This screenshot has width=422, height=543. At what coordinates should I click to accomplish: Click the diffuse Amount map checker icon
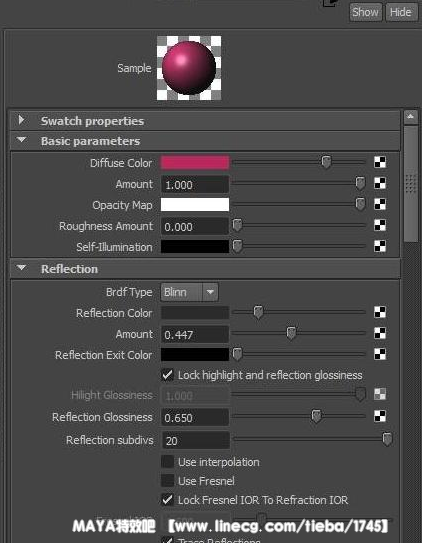(x=380, y=183)
